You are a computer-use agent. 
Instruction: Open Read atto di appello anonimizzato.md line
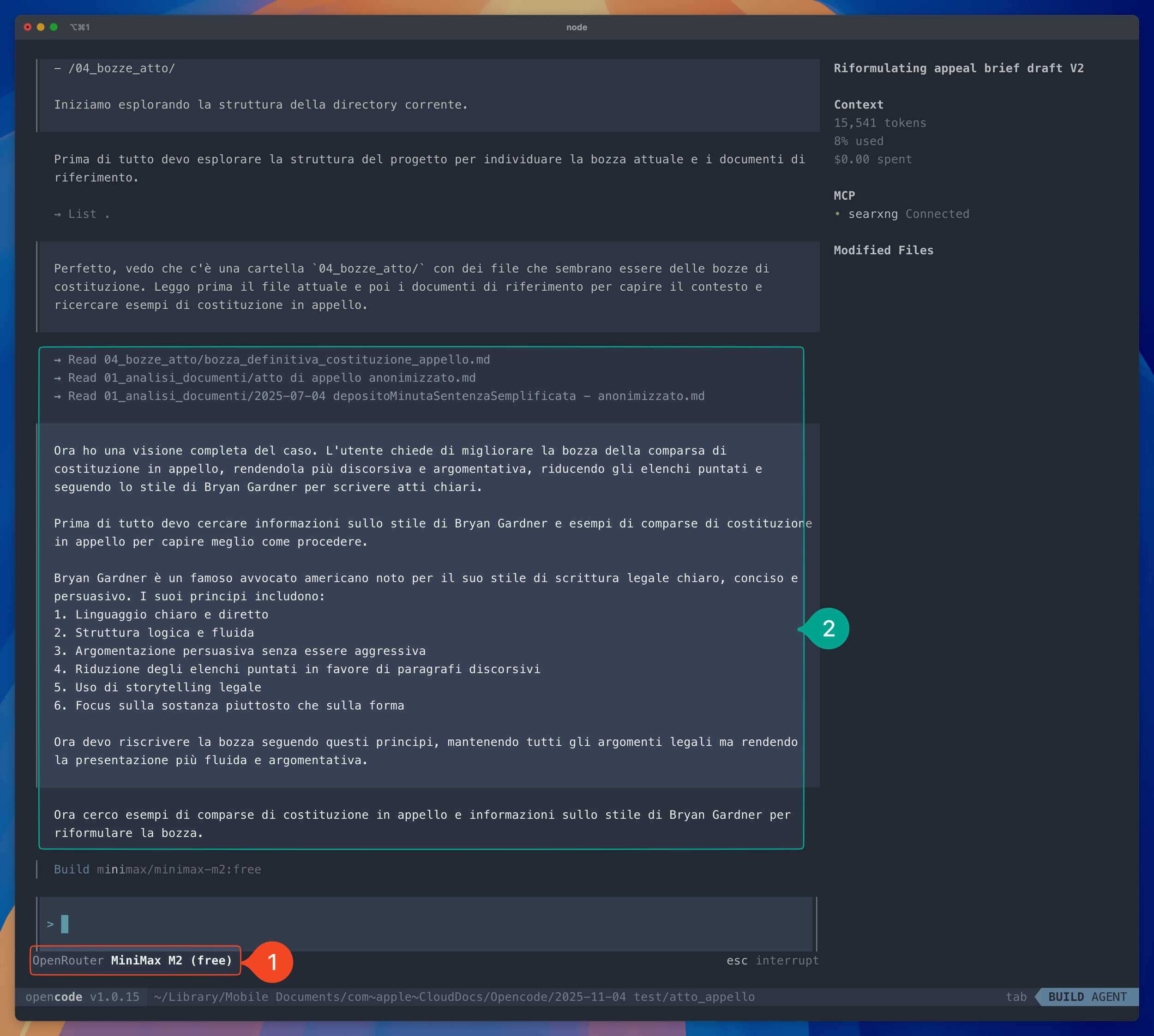coord(265,378)
